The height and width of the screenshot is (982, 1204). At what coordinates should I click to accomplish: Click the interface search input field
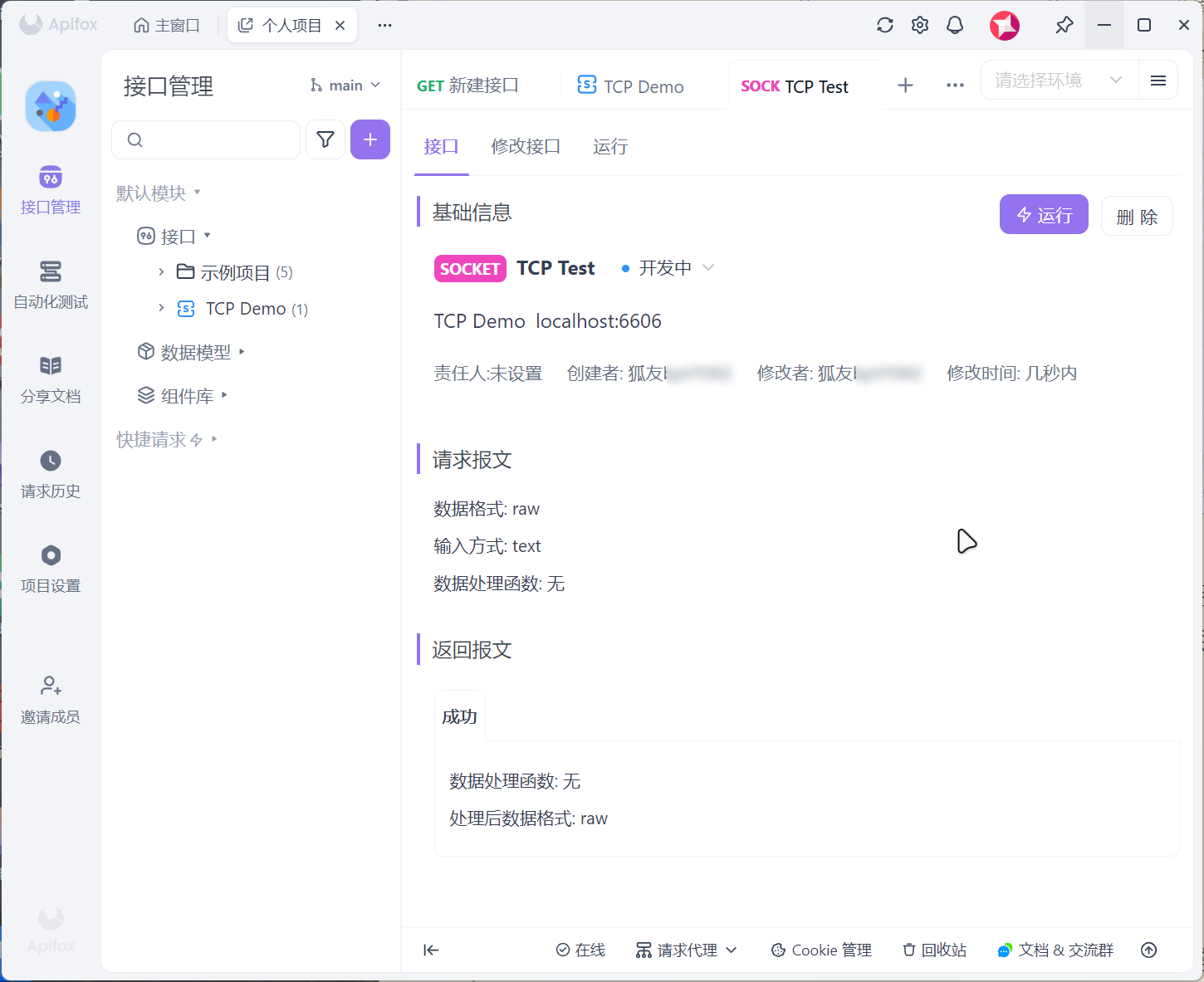click(216, 139)
